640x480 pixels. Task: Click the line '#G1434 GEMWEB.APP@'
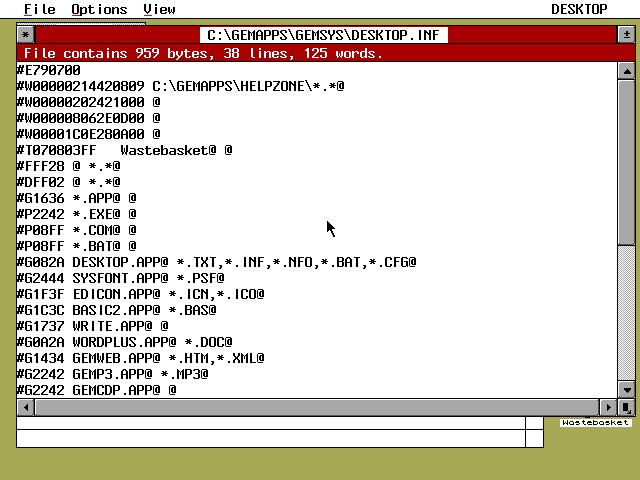click(x=140, y=358)
